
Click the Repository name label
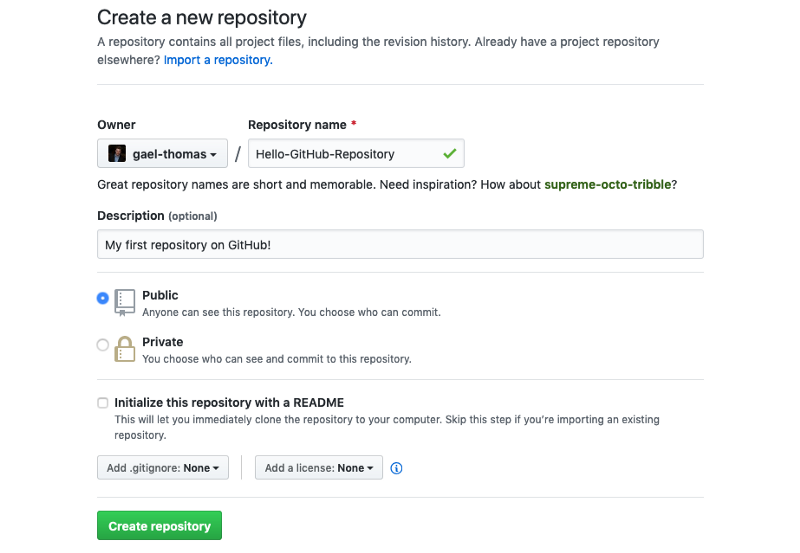tap(297, 125)
